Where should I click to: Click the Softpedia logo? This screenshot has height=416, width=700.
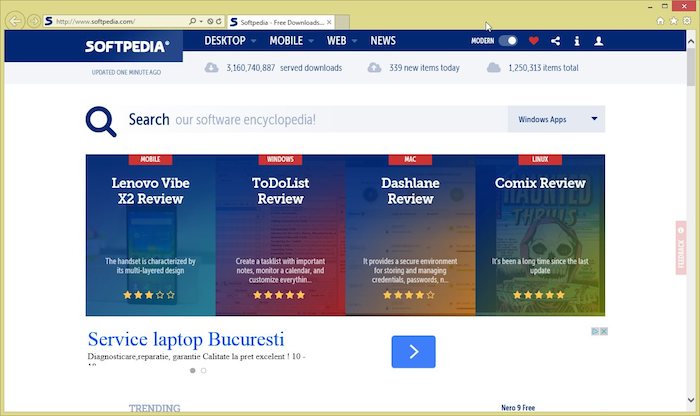126,45
